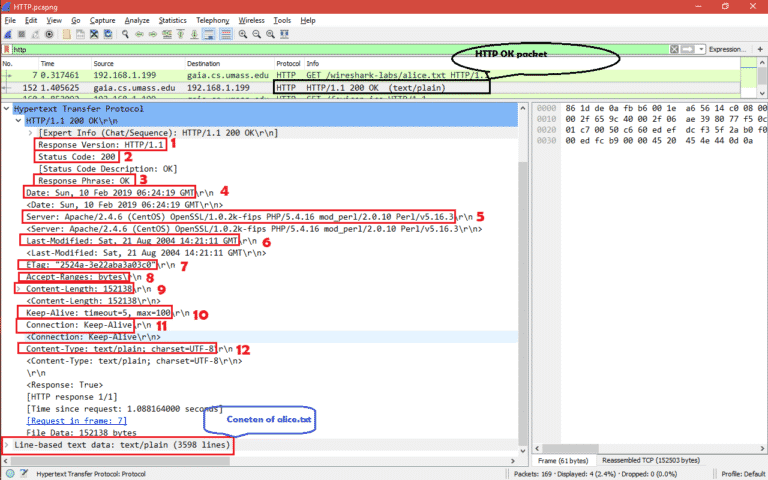Screen dimensions: 768x480
Task: Open the Help menu
Action: pyautogui.click(x=308, y=21)
